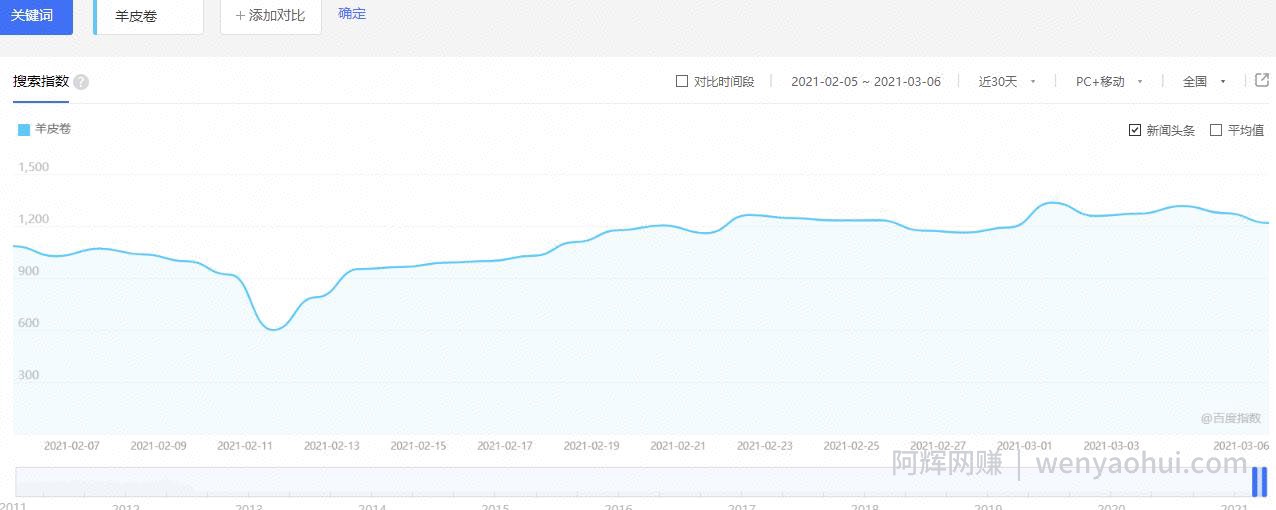Click the 添加对比 button
This screenshot has height=510, width=1276.
point(271,16)
